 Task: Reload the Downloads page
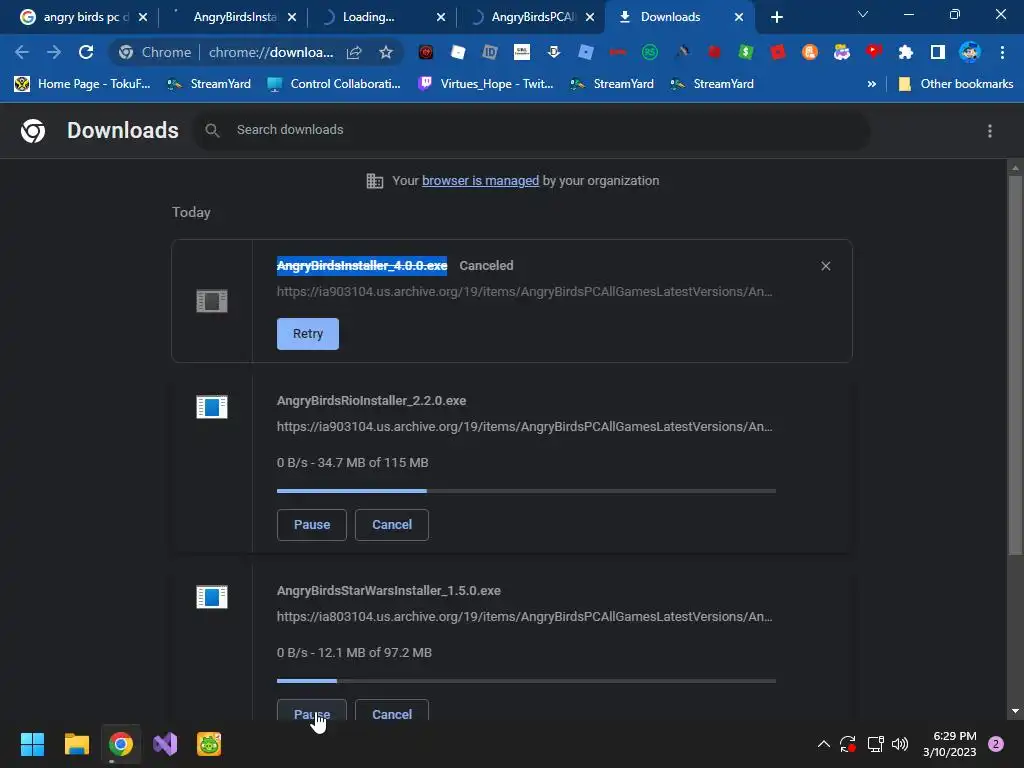86,52
